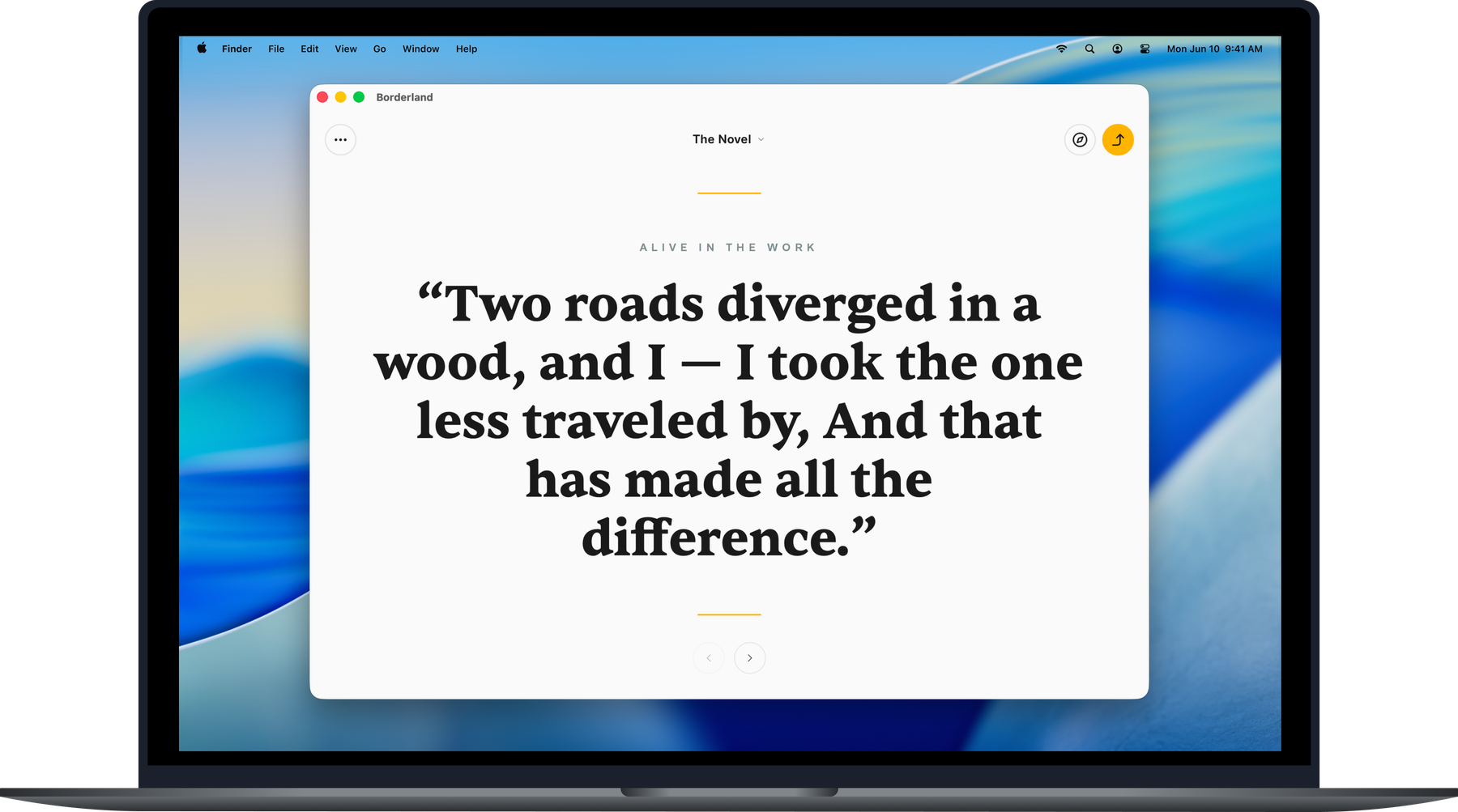Close the Borderland window
The image size is (1458, 812).
pos(322,97)
